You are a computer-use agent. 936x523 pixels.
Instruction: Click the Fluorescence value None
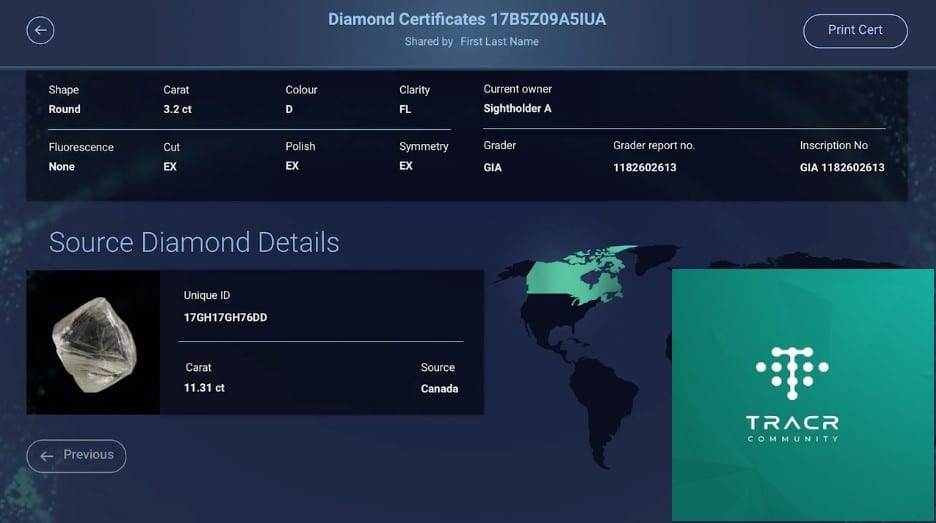coord(62,167)
